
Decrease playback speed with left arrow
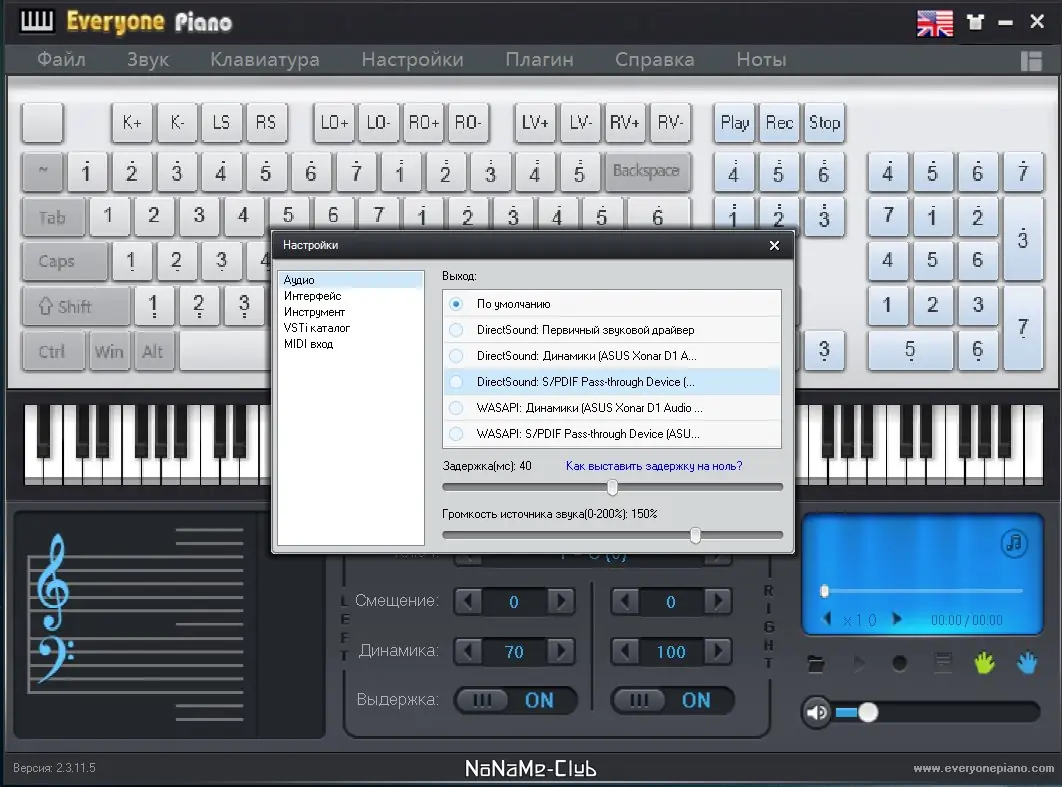[x=827, y=619]
